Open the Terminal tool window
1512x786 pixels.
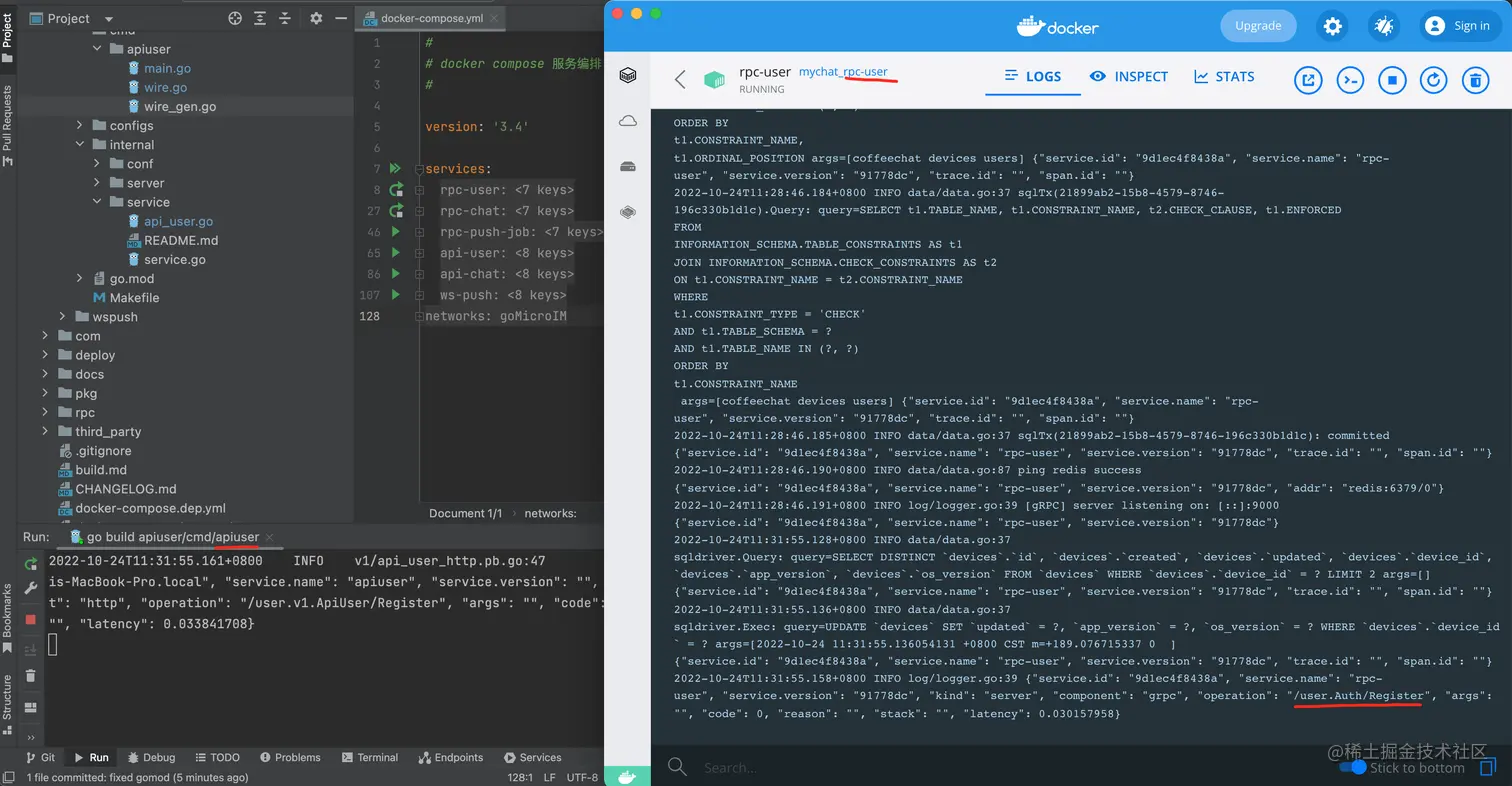pos(369,757)
